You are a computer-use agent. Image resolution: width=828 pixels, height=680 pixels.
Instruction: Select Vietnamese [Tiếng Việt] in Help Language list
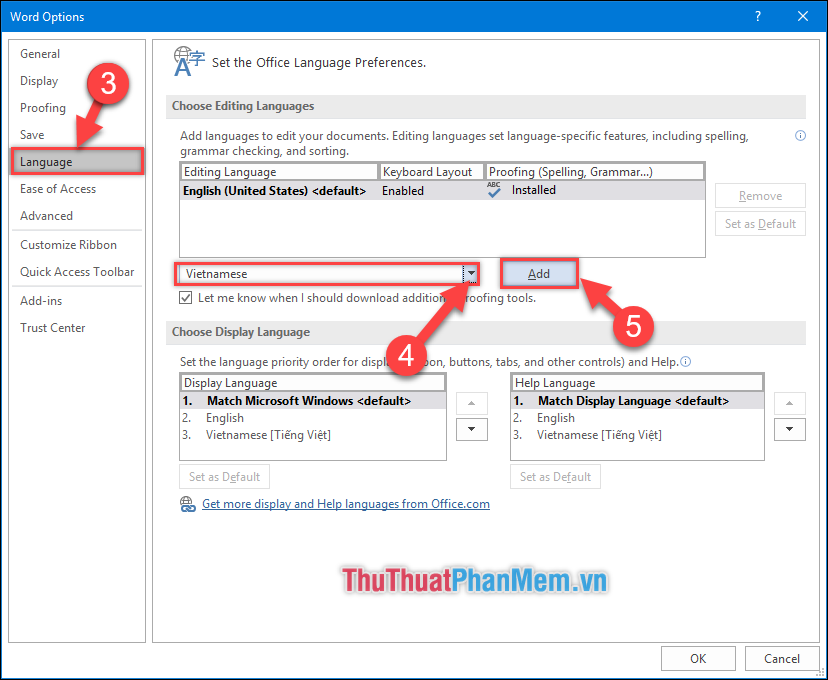pyautogui.click(x=637, y=435)
